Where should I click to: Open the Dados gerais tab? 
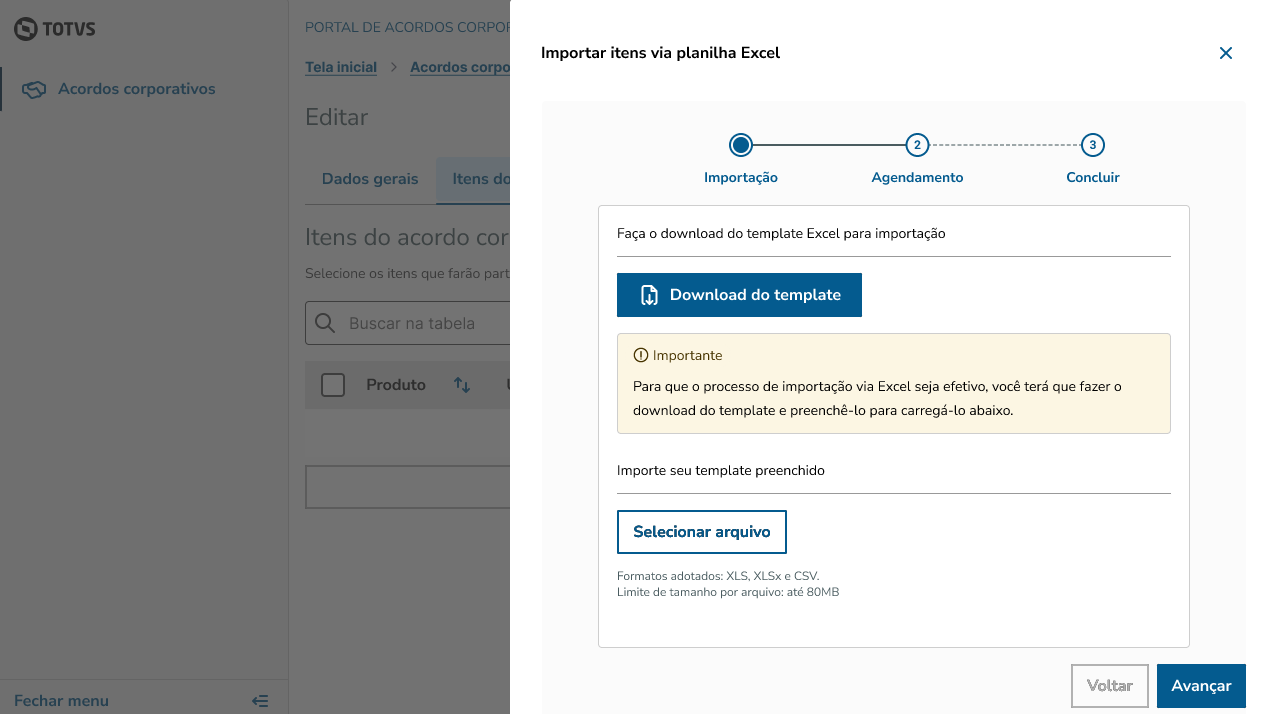point(370,179)
